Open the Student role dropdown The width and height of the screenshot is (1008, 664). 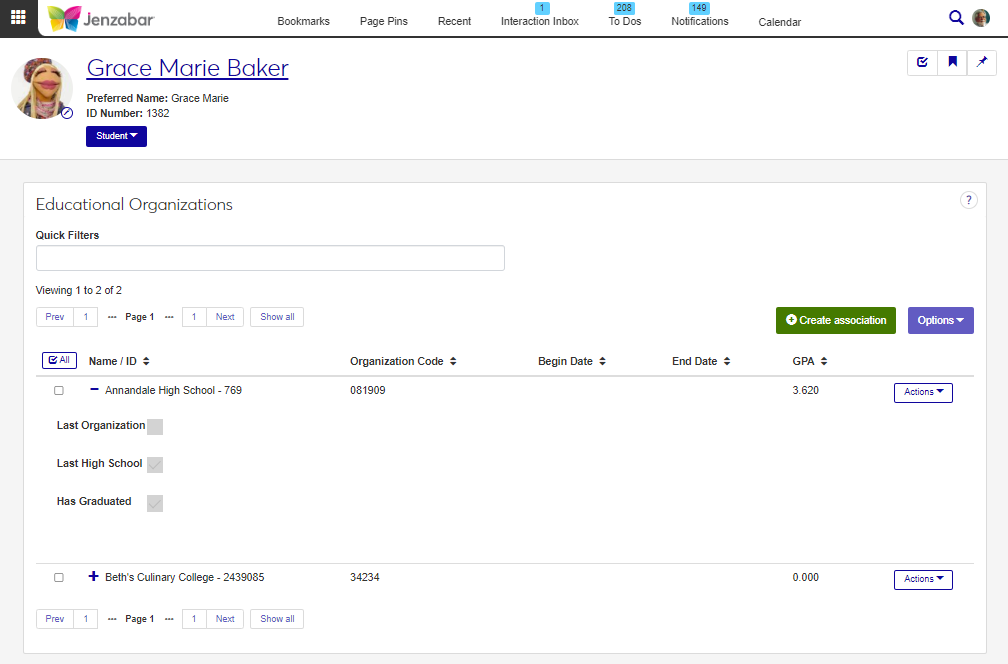[x=116, y=136]
